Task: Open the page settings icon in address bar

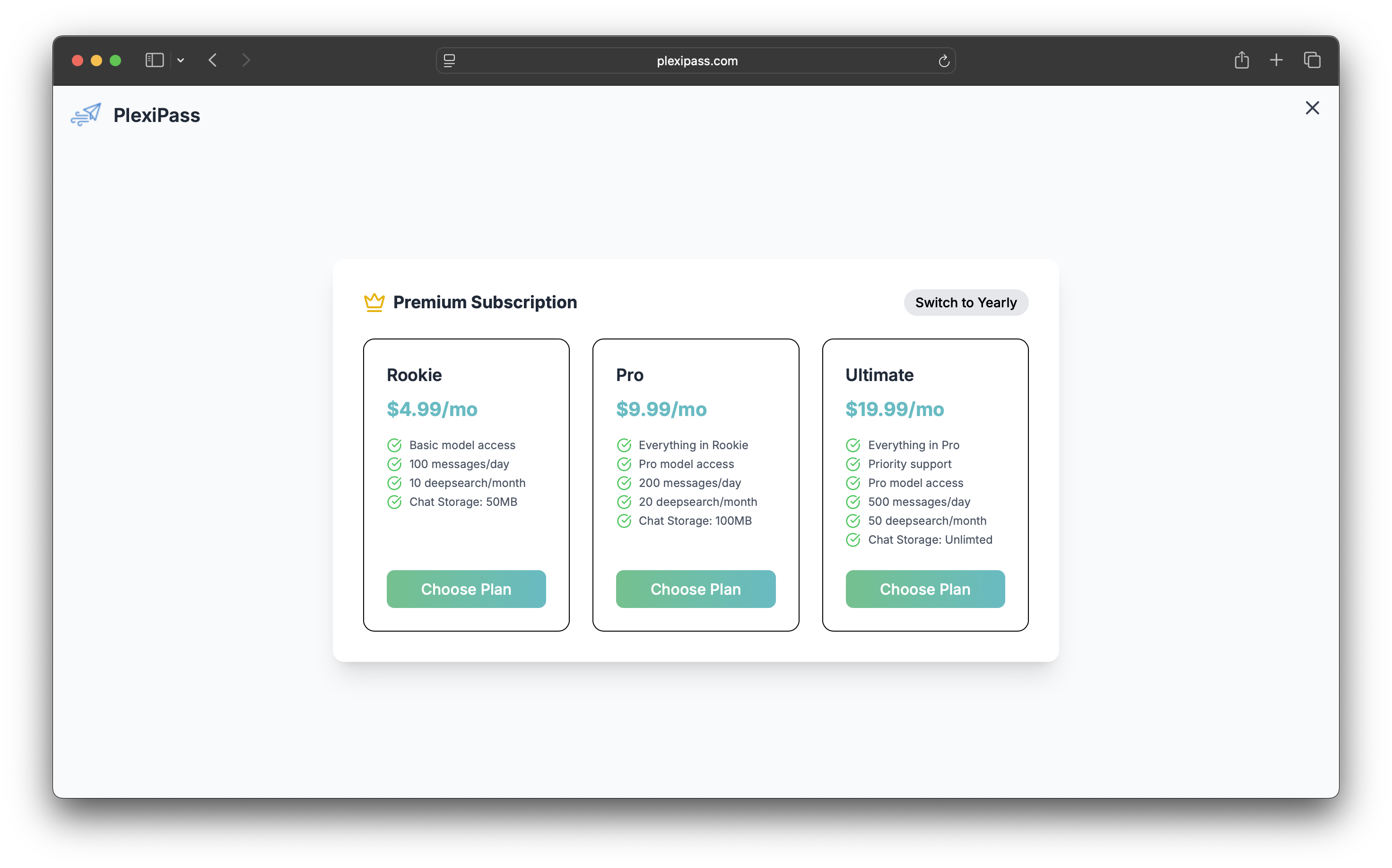Action: point(450,61)
